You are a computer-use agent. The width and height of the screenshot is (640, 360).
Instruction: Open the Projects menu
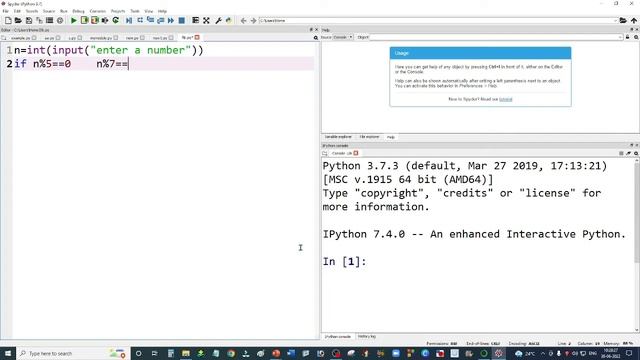118,11
